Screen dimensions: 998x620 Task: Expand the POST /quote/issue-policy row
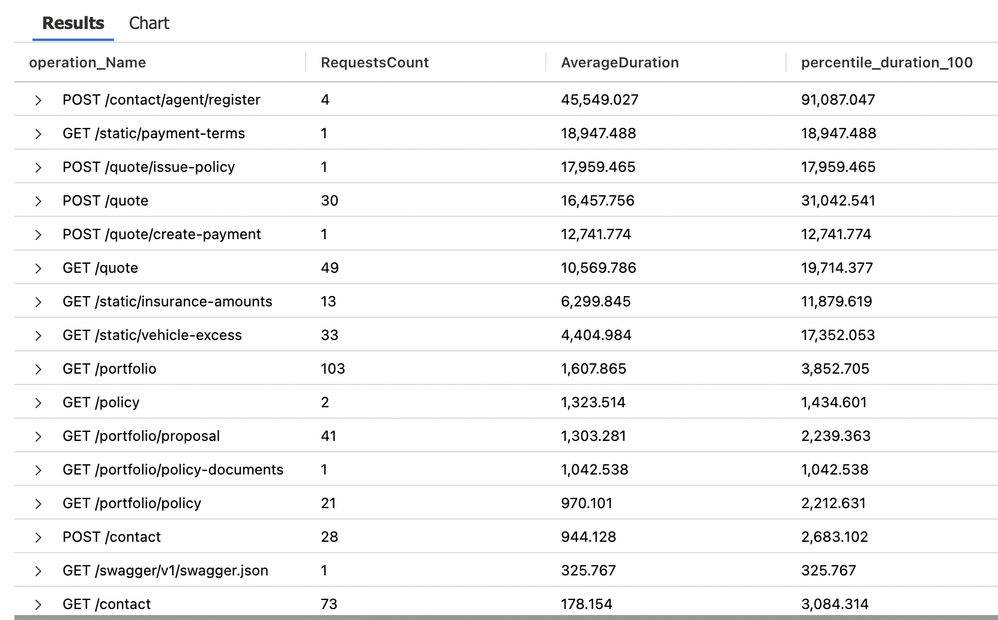(38, 167)
